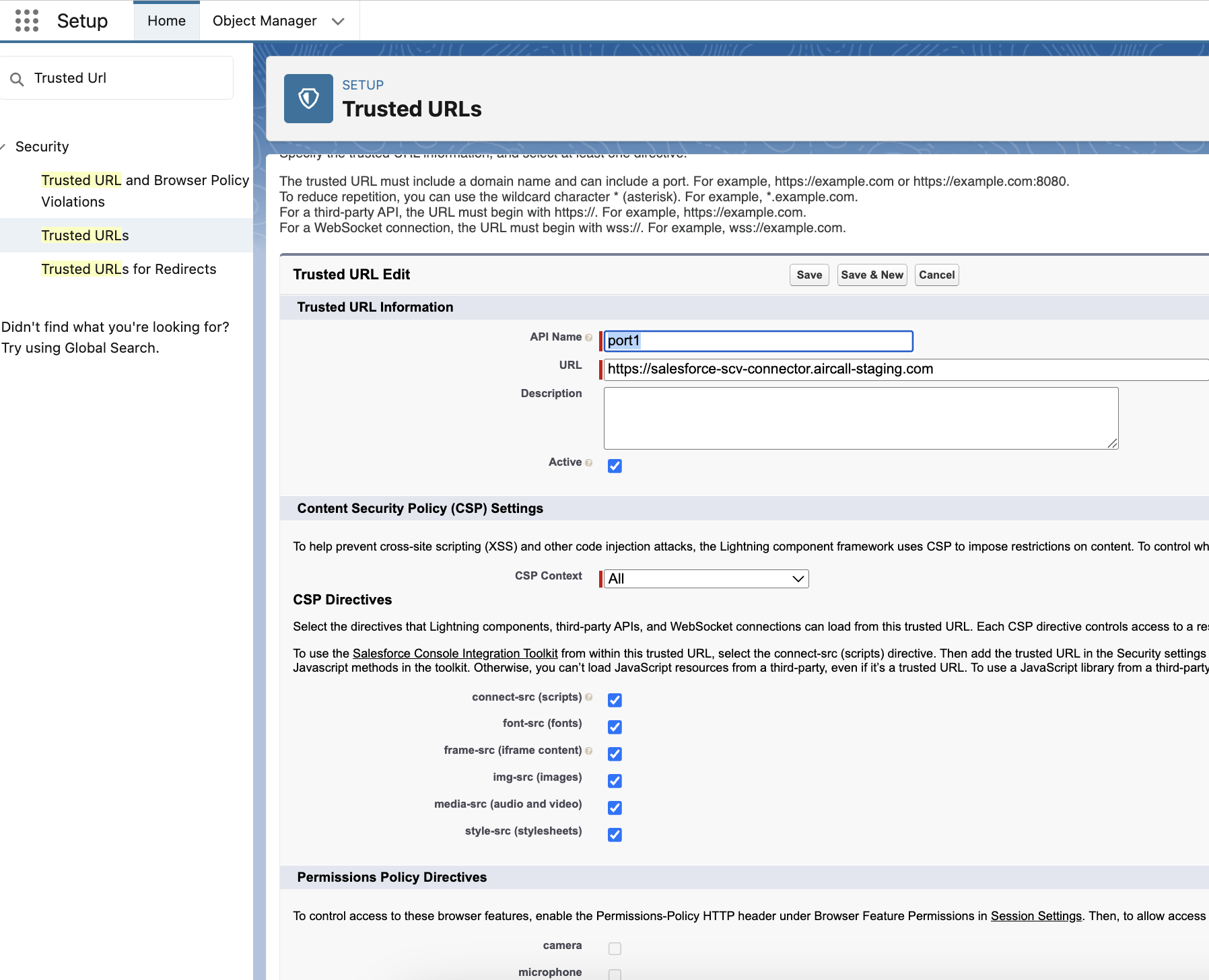
Task: Open the Object Manager tab
Action: click(265, 21)
